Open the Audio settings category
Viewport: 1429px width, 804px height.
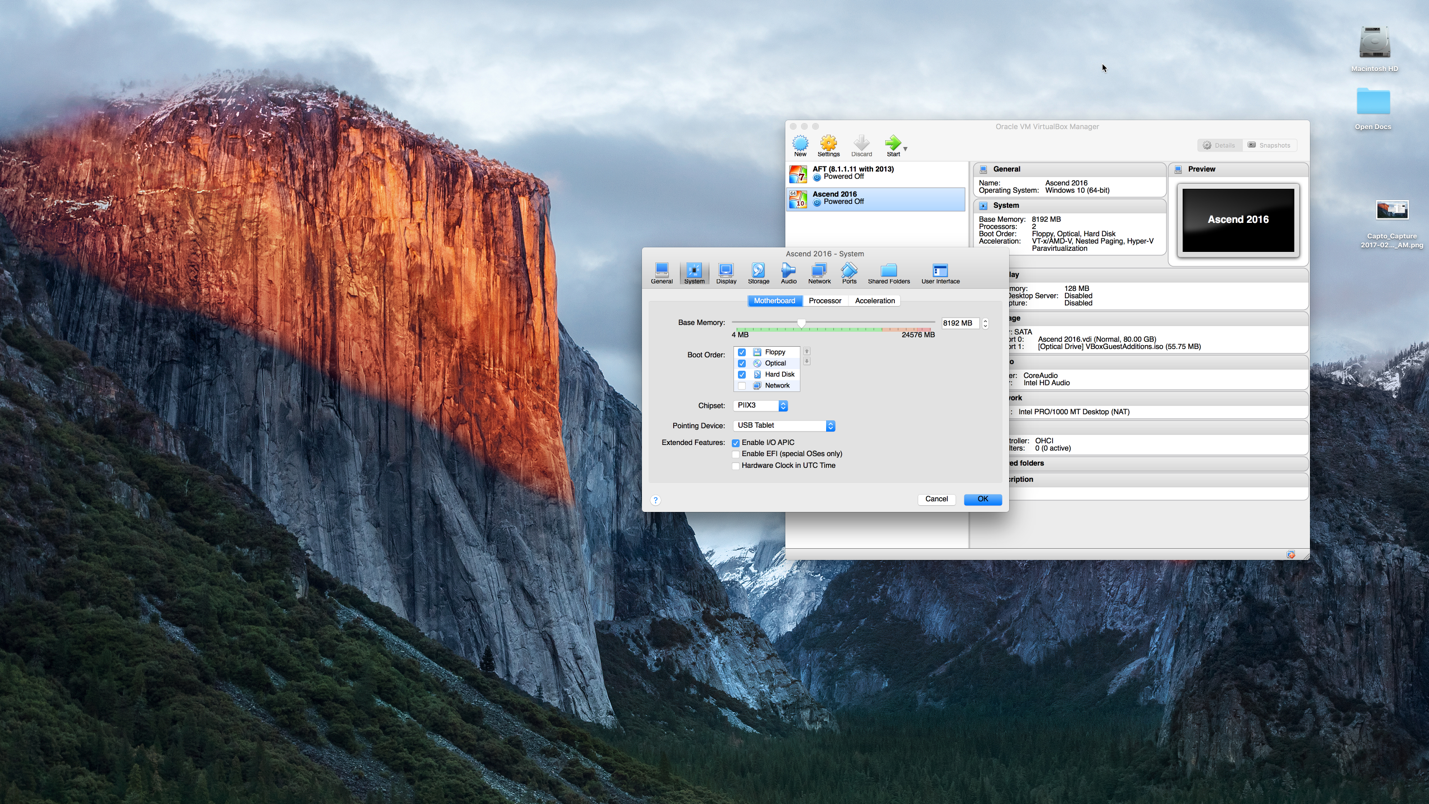[x=788, y=273]
